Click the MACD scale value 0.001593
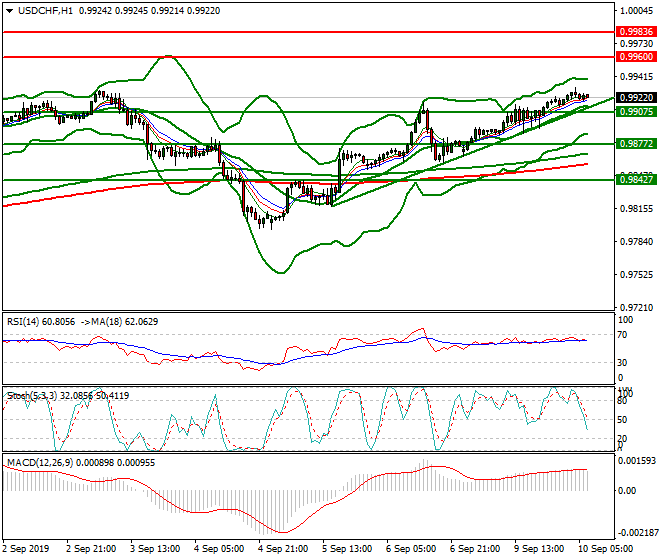This screenshot has height=560, width=660. coord(636,461)
